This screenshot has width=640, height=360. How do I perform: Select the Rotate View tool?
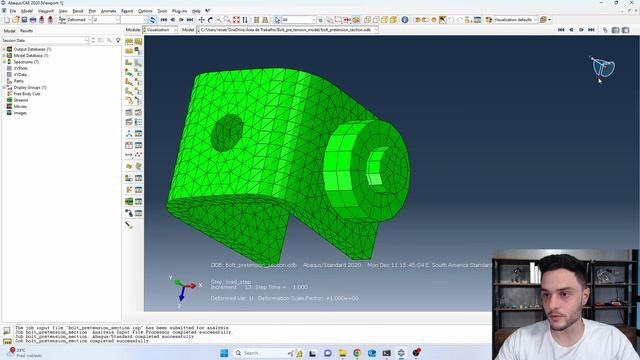(x=210, y=20)
